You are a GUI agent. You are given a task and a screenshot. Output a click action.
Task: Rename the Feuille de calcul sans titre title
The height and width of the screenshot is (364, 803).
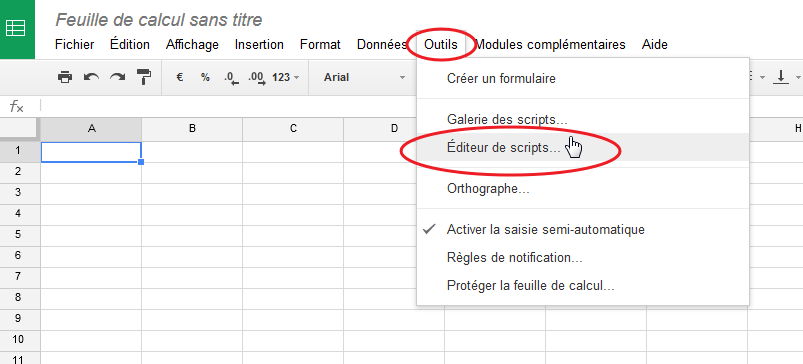pos(159,19)
